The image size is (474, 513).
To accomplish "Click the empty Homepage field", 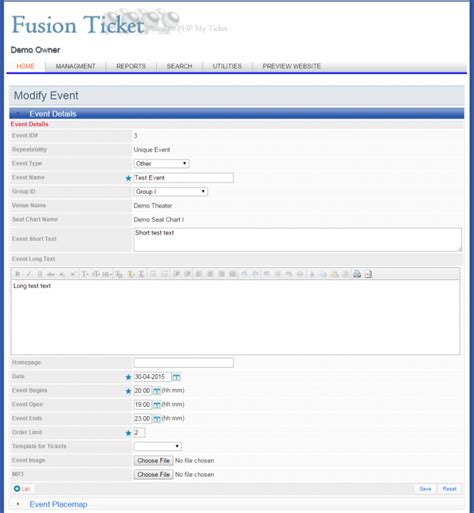I will (184, 363).
